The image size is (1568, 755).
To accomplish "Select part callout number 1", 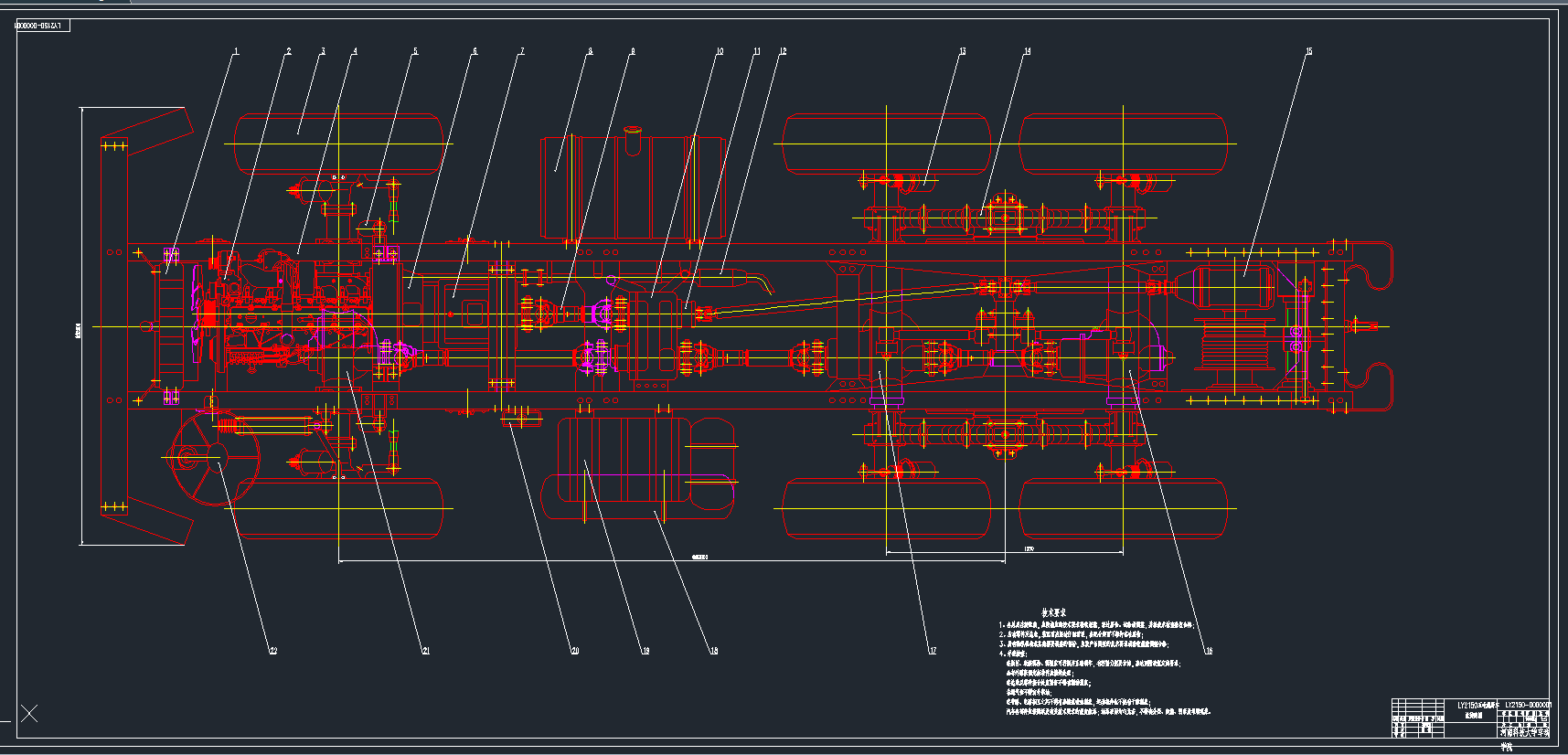I will click(x=236, y=51).
